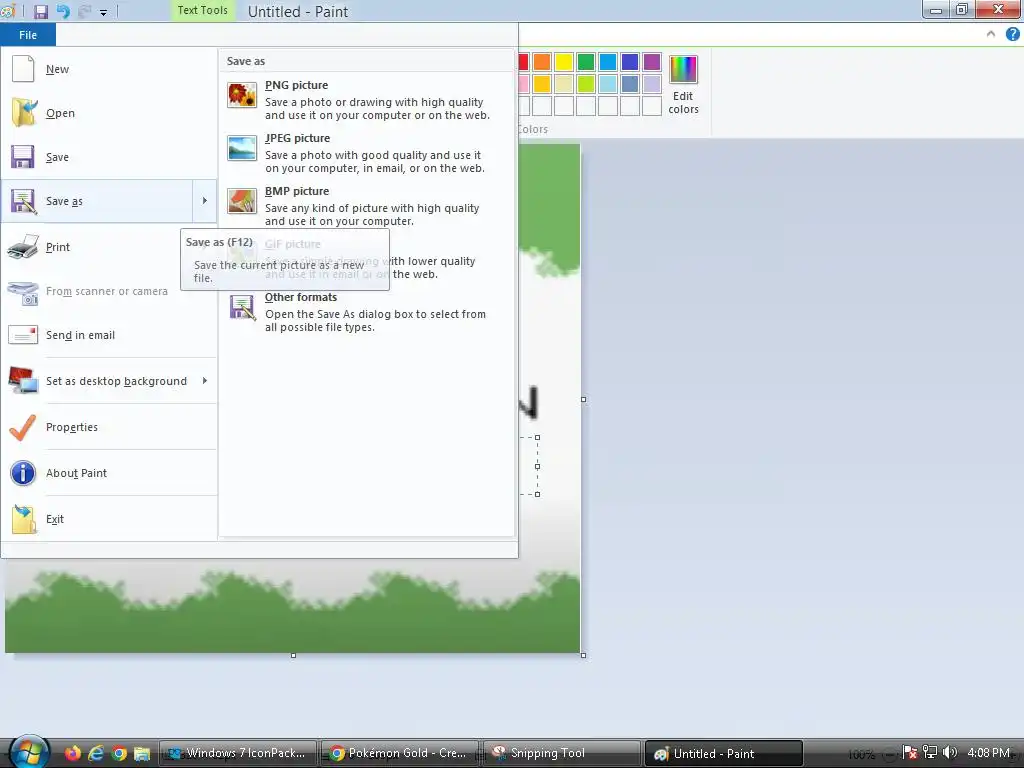Click the Save floppy disk icon in File menu
The height and width of the screenshot is (768, 1024).
[23, 157]
